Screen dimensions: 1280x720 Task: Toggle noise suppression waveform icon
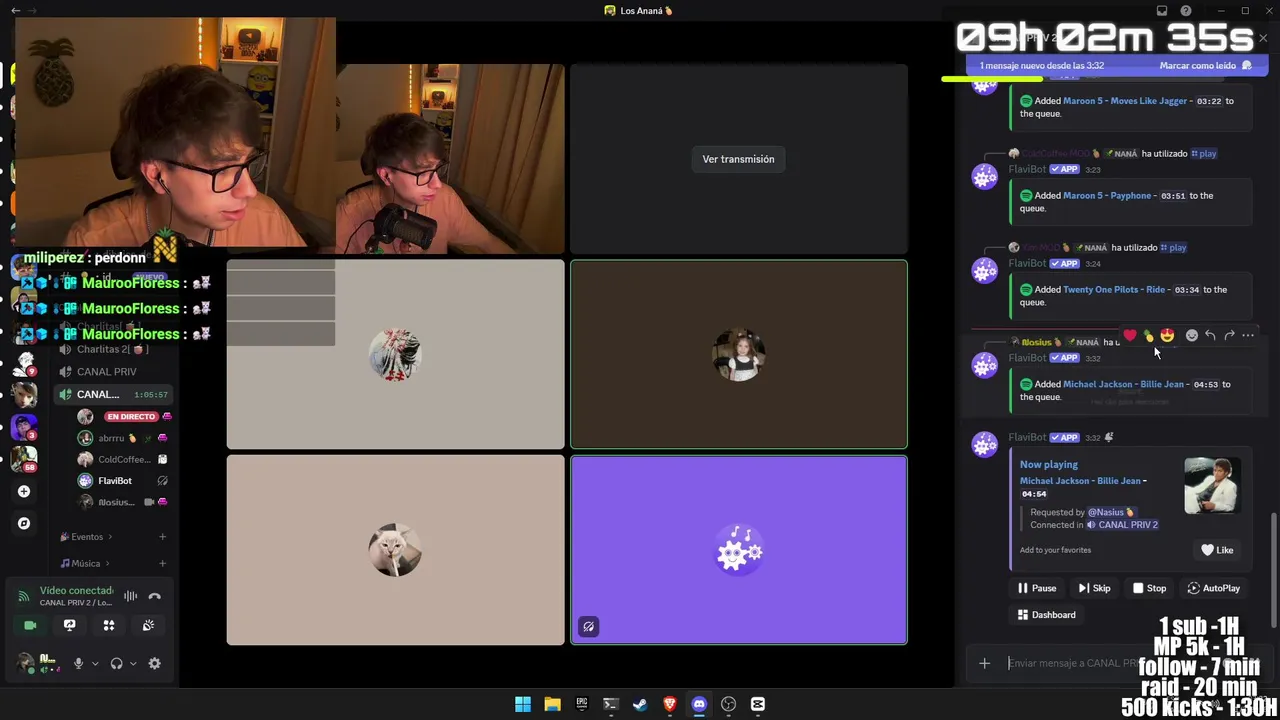pos(130,596)
